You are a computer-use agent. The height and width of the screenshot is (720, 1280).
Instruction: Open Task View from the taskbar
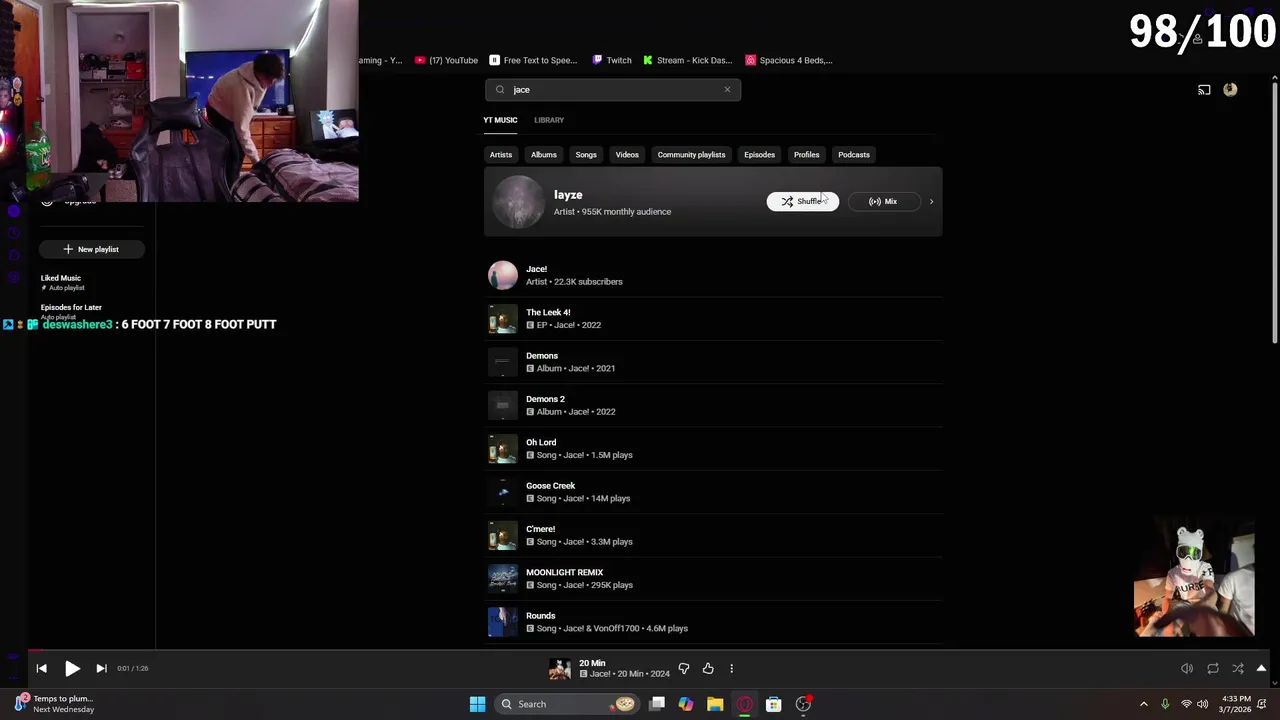pyautogui.click(x=657, y=704)
